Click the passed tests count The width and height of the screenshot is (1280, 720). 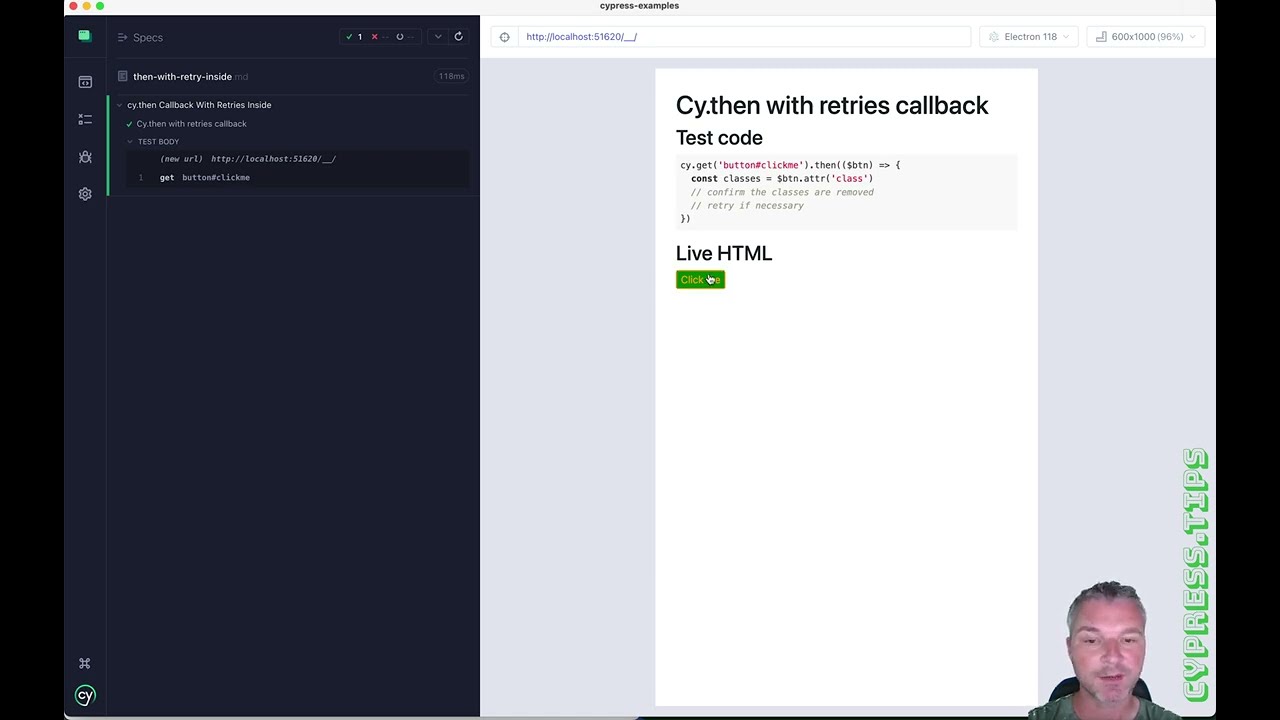click(354, 37)
